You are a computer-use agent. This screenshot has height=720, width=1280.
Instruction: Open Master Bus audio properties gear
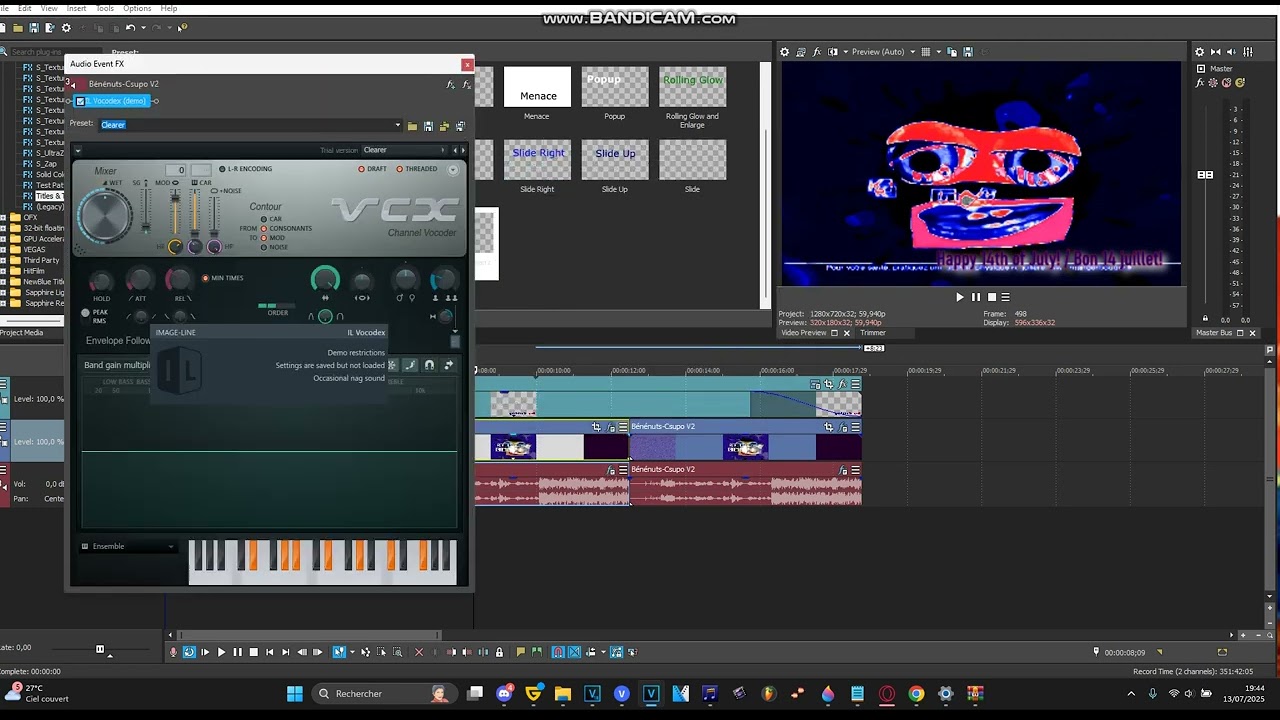[1200, 52]
